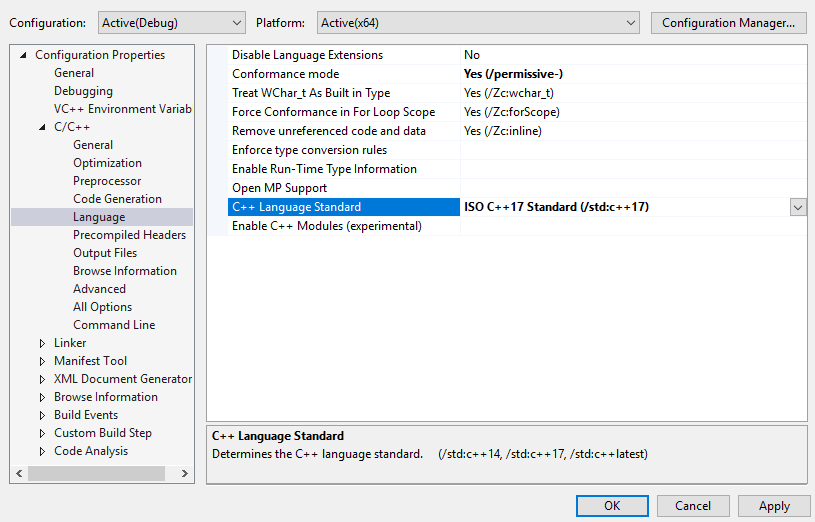Expand the Manifest Tool node arrow

(43, 361)
